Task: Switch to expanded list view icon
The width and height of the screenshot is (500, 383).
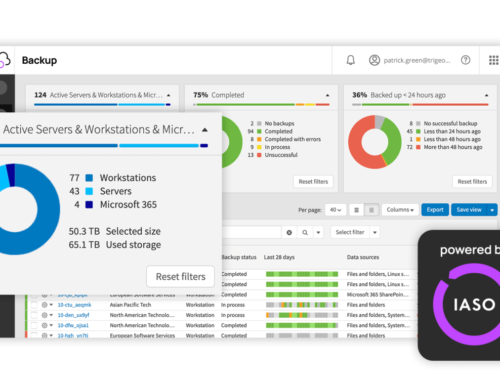Action: point(371,210)
